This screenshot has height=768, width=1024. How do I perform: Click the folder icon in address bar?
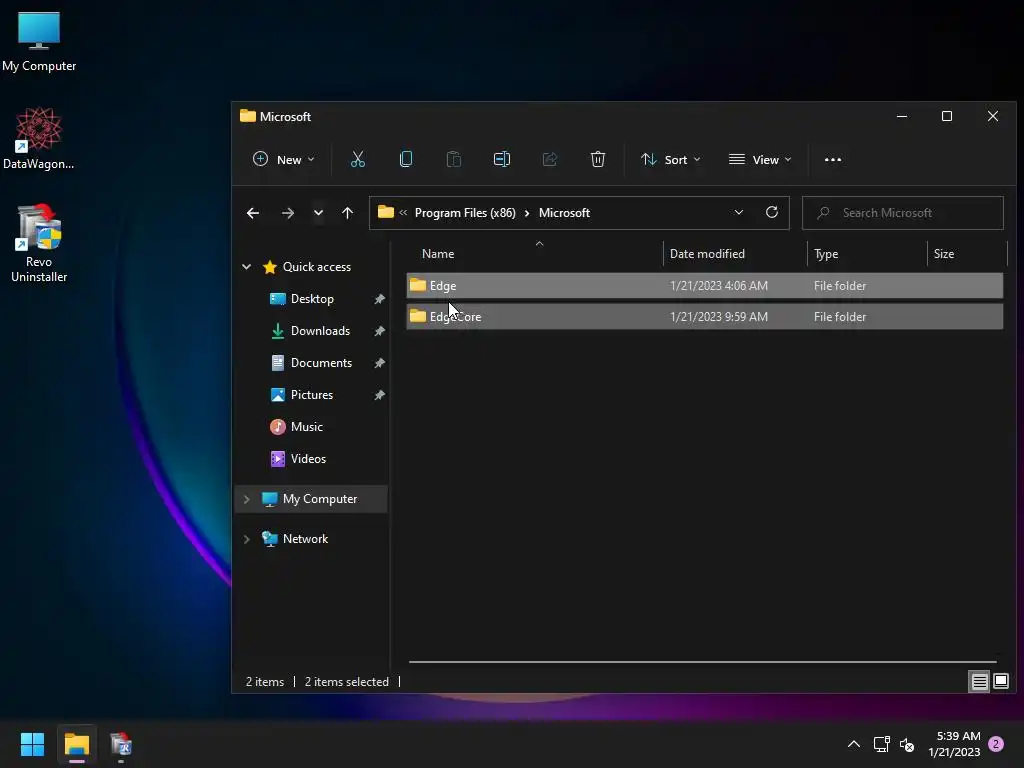pos(386,212)
